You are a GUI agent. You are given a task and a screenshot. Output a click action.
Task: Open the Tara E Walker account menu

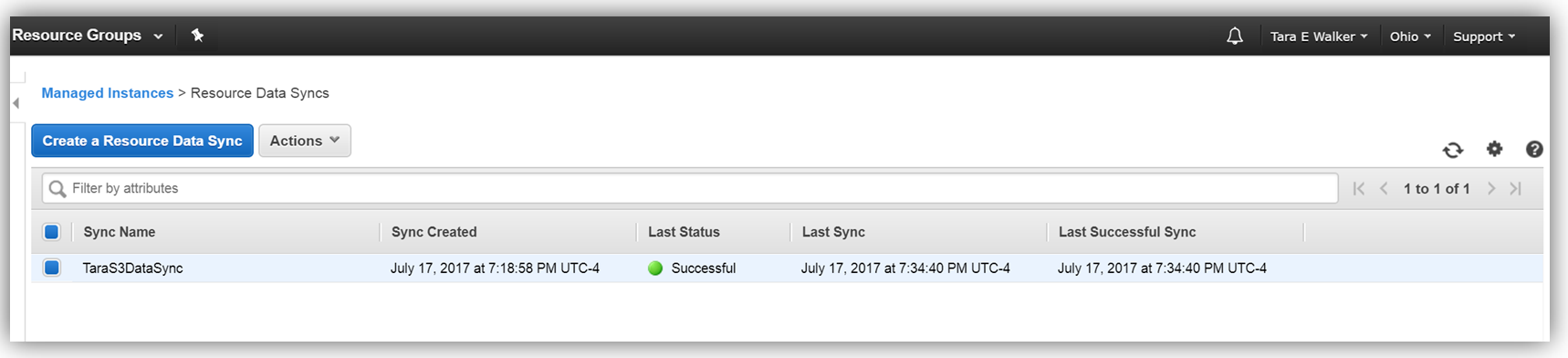coord(1319,37)
